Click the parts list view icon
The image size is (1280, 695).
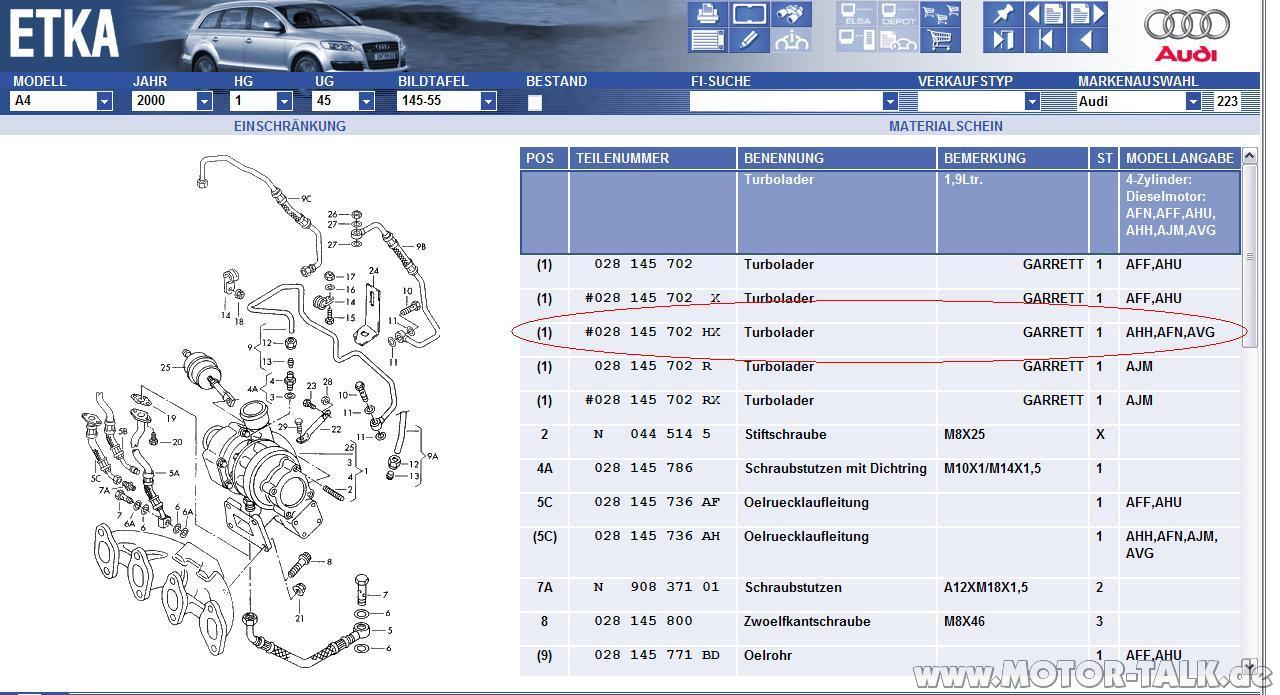706,41
